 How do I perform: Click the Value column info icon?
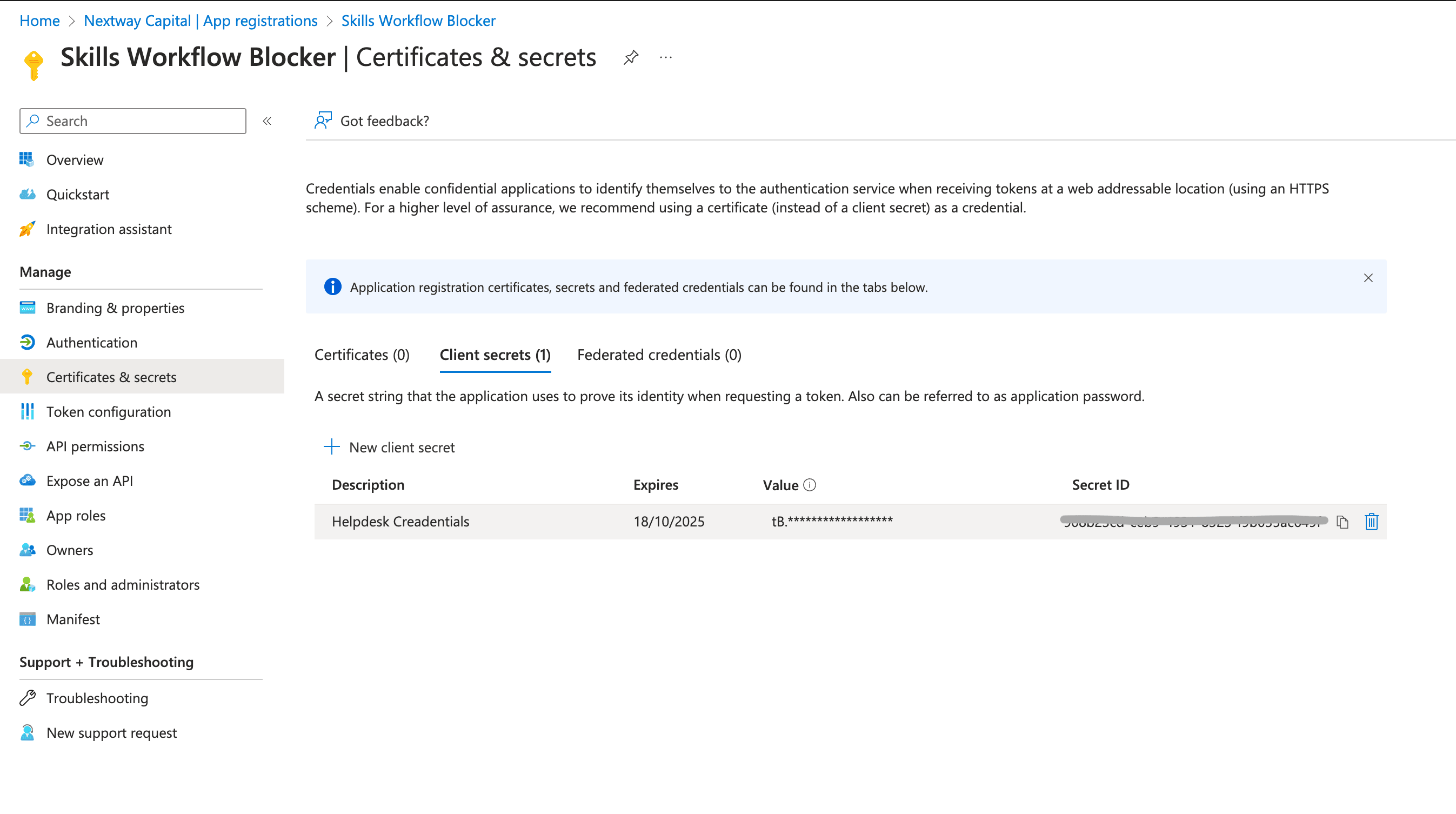[x=810, y=485]
